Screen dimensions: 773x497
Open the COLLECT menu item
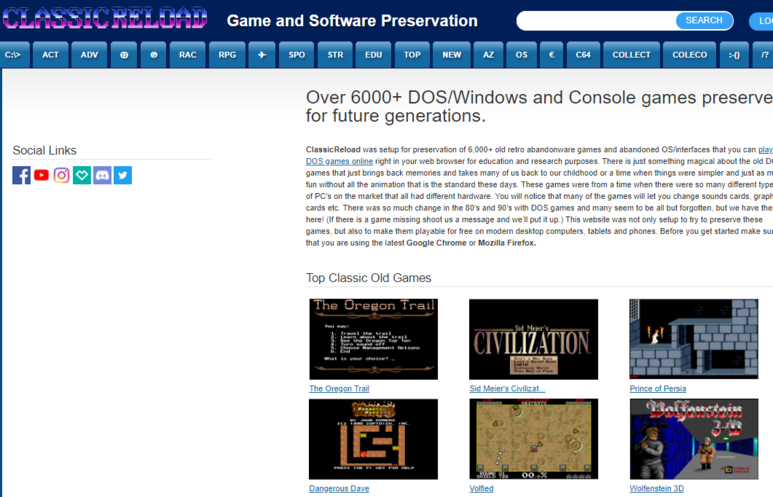pos(632,55)
